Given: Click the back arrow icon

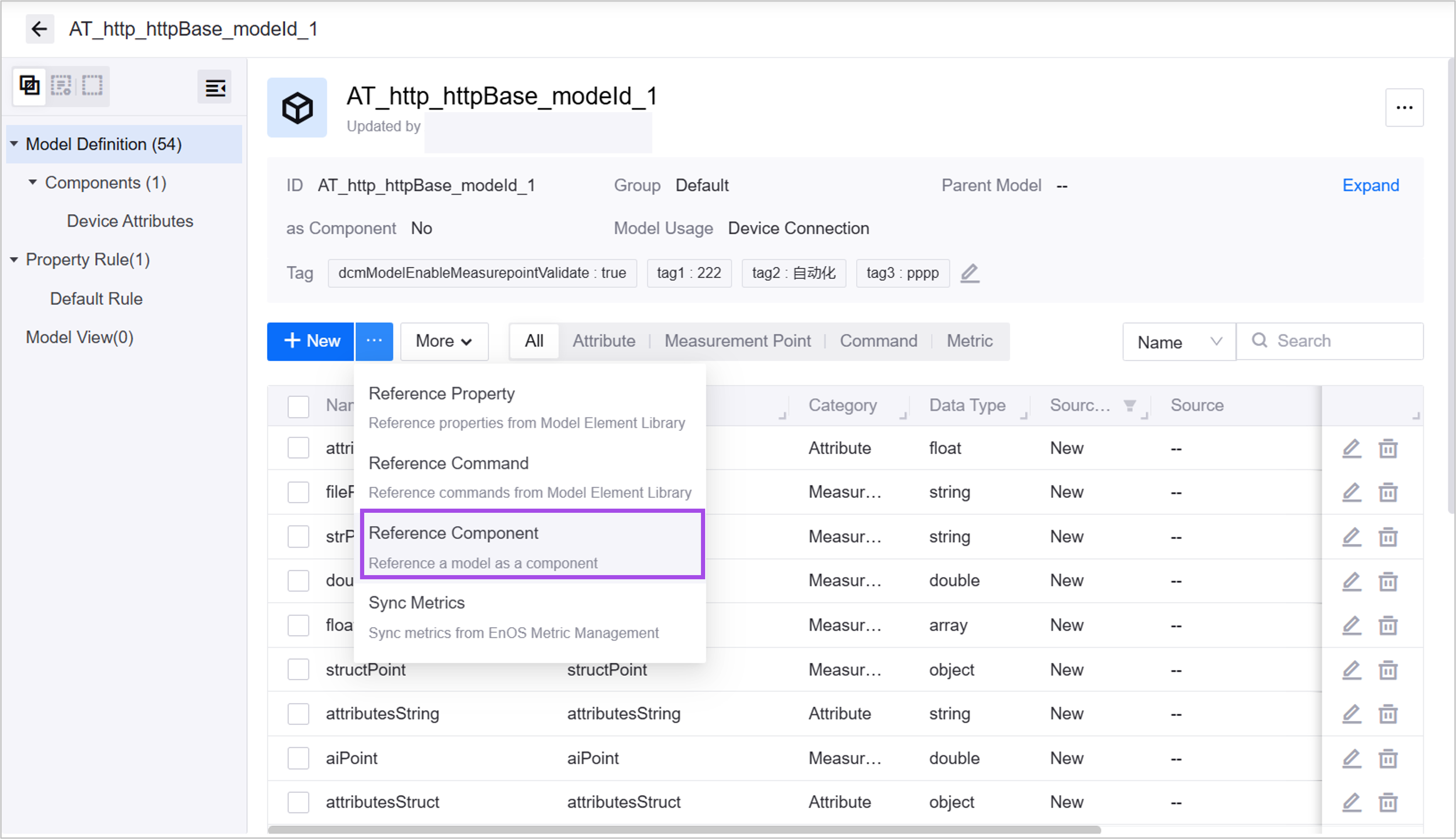Looking at the screenshot, I should point(39,29).
